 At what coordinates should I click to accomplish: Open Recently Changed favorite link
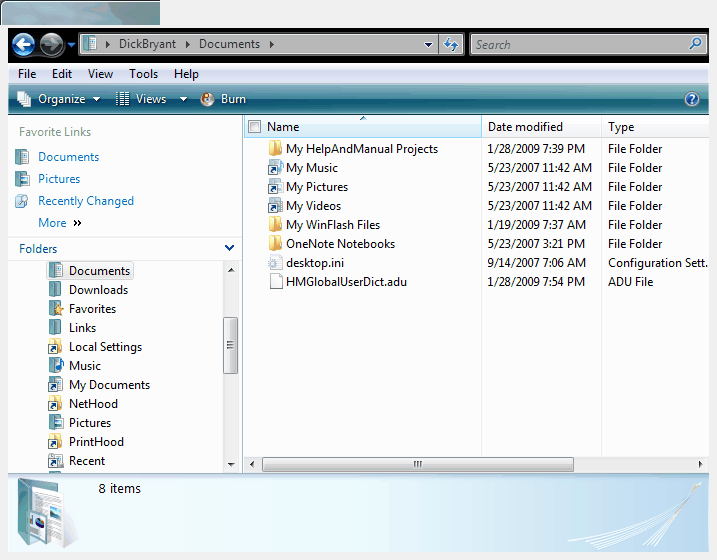86,201
